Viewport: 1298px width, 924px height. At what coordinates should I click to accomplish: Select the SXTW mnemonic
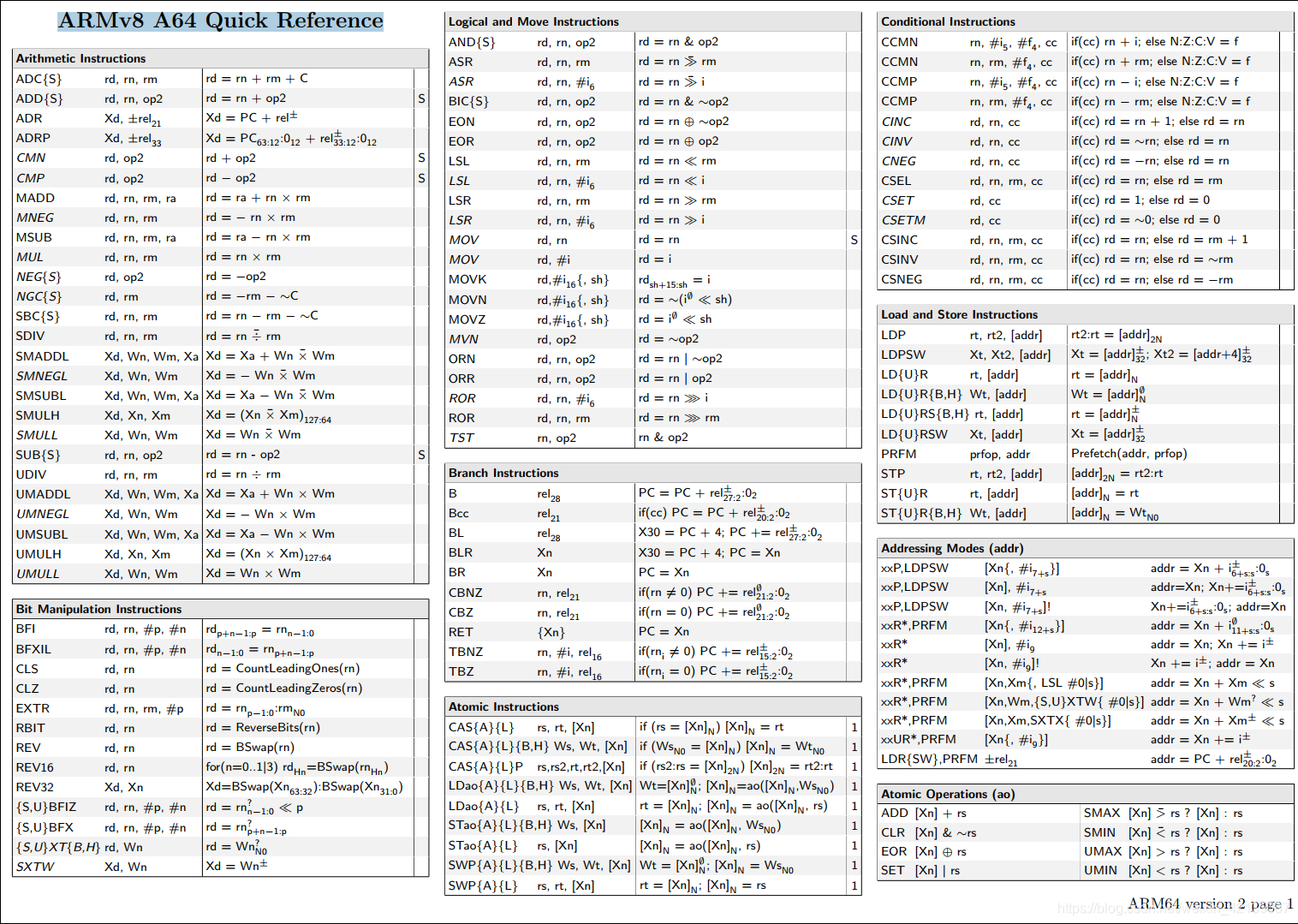[x=34, y=867]
